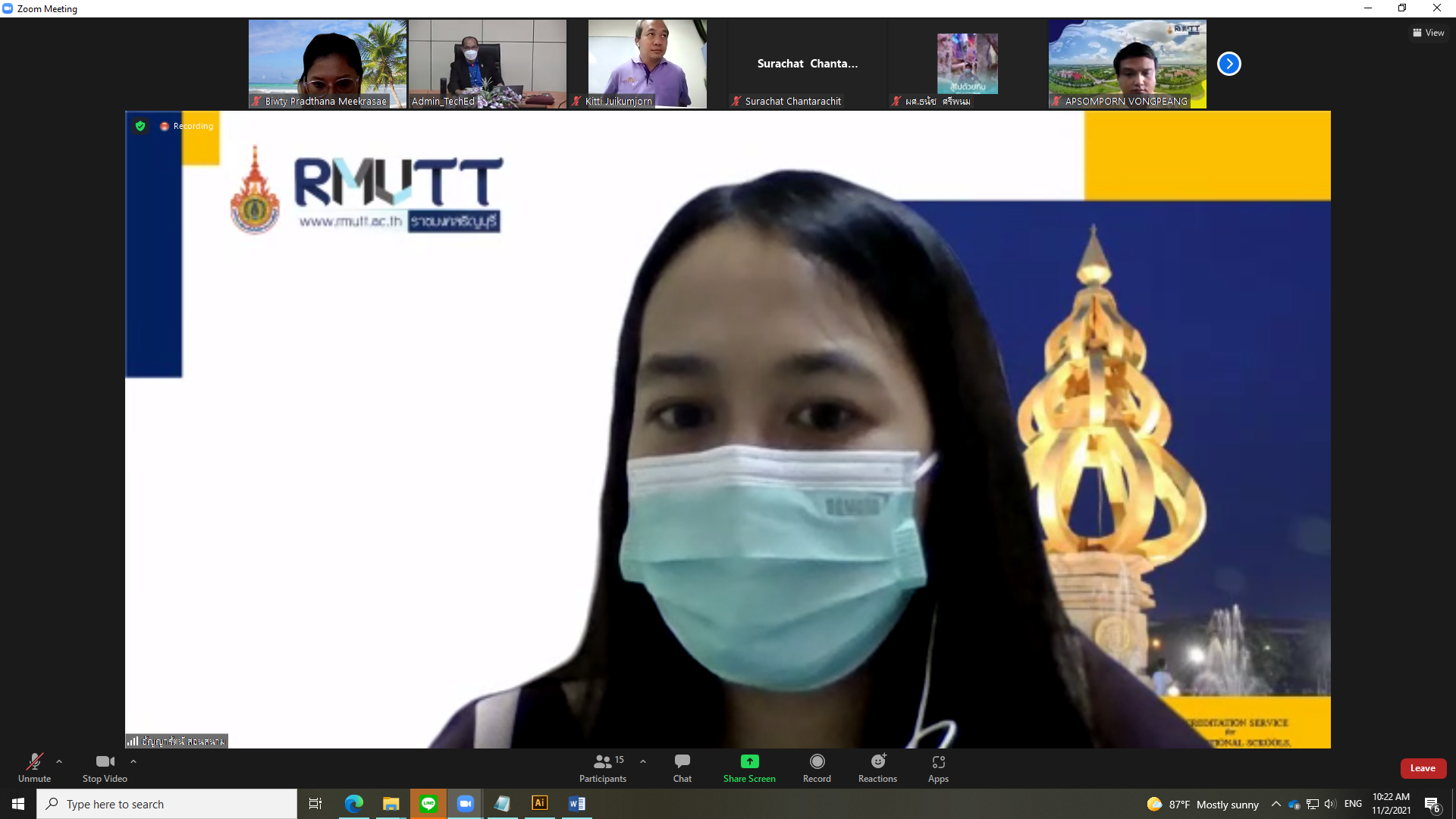Open Zoom Apps

click(x=938, y=767)
